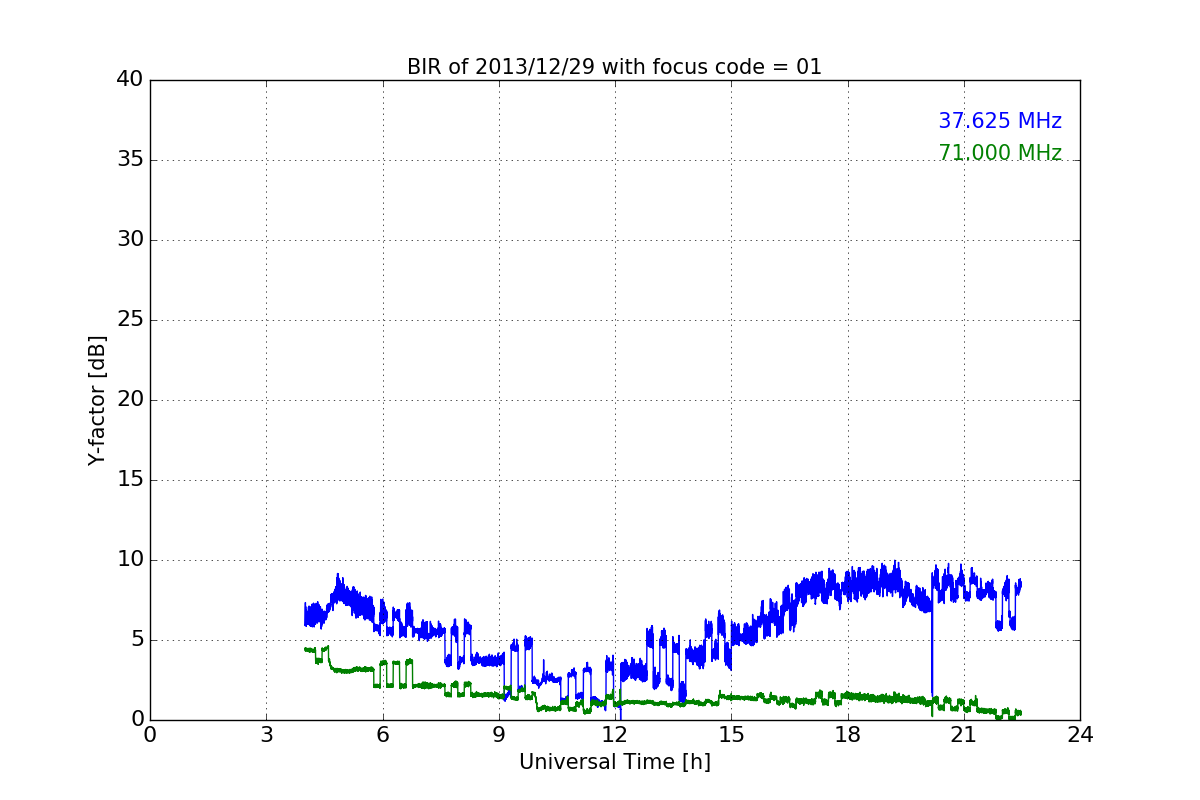Click the x-axis tick label 18
This screenshot has width=1200, height=800.
tap(847, 735)
